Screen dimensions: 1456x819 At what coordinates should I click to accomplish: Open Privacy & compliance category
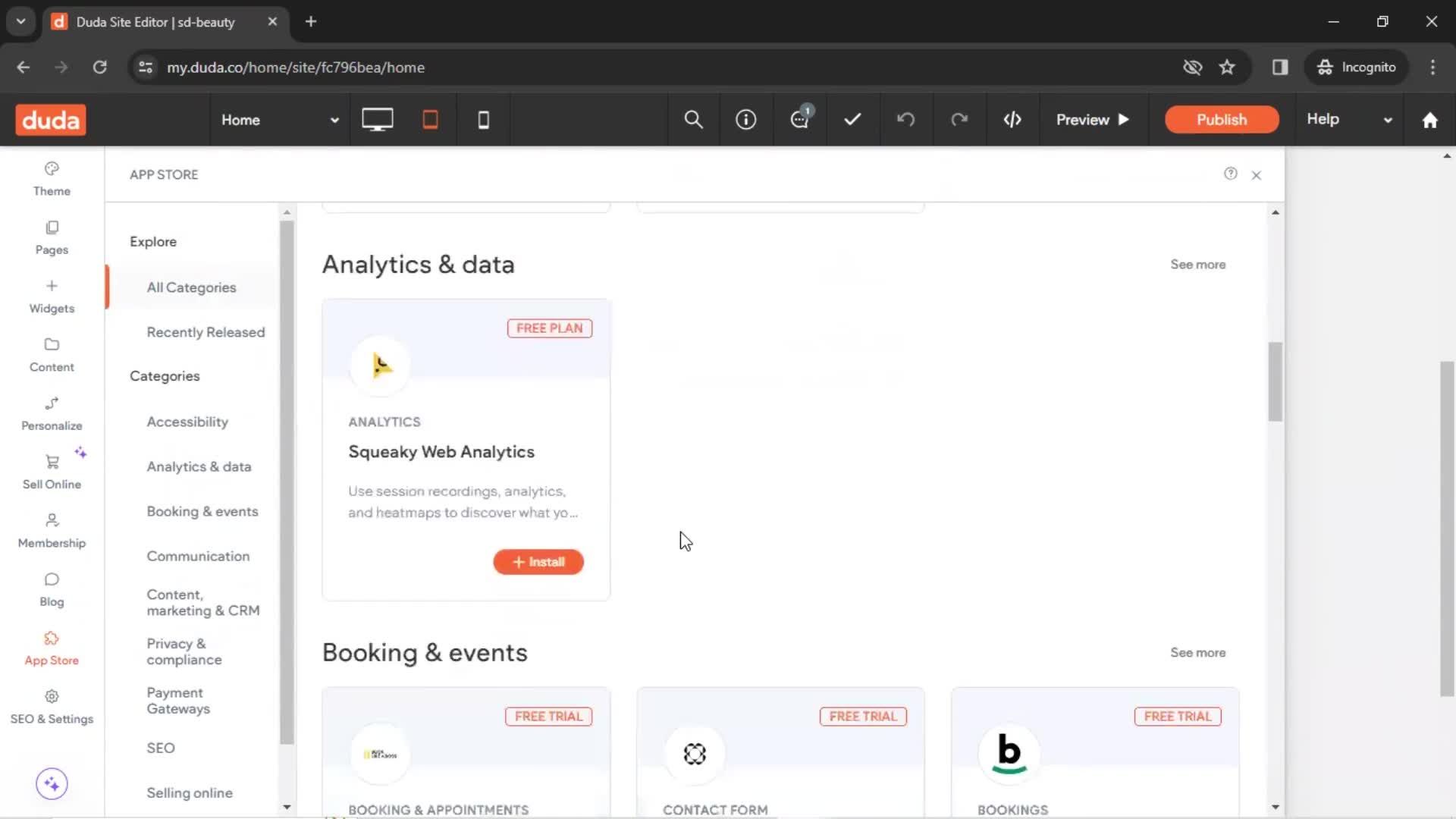point(184,651)
